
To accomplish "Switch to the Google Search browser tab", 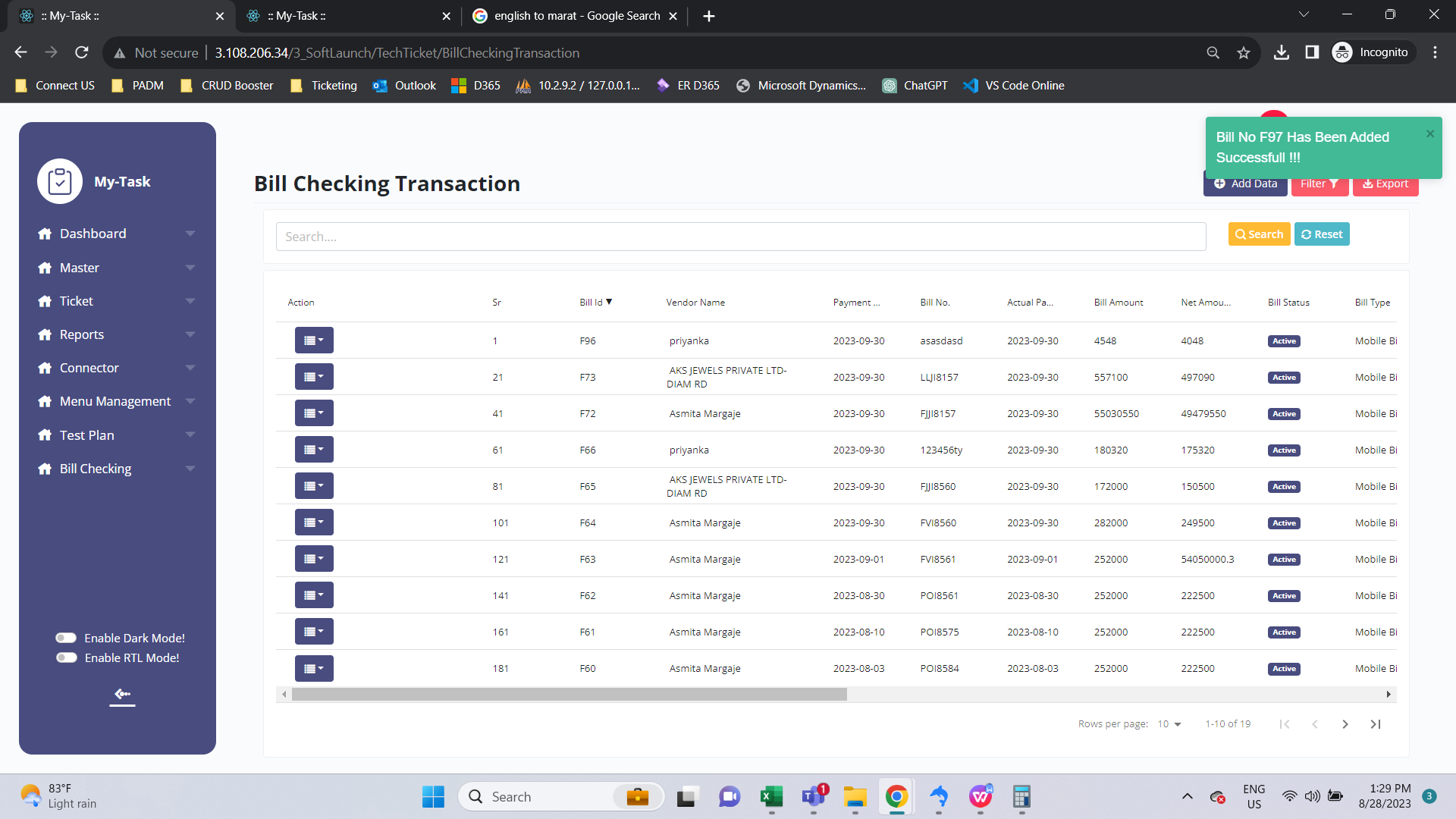I will click(575, 16).
